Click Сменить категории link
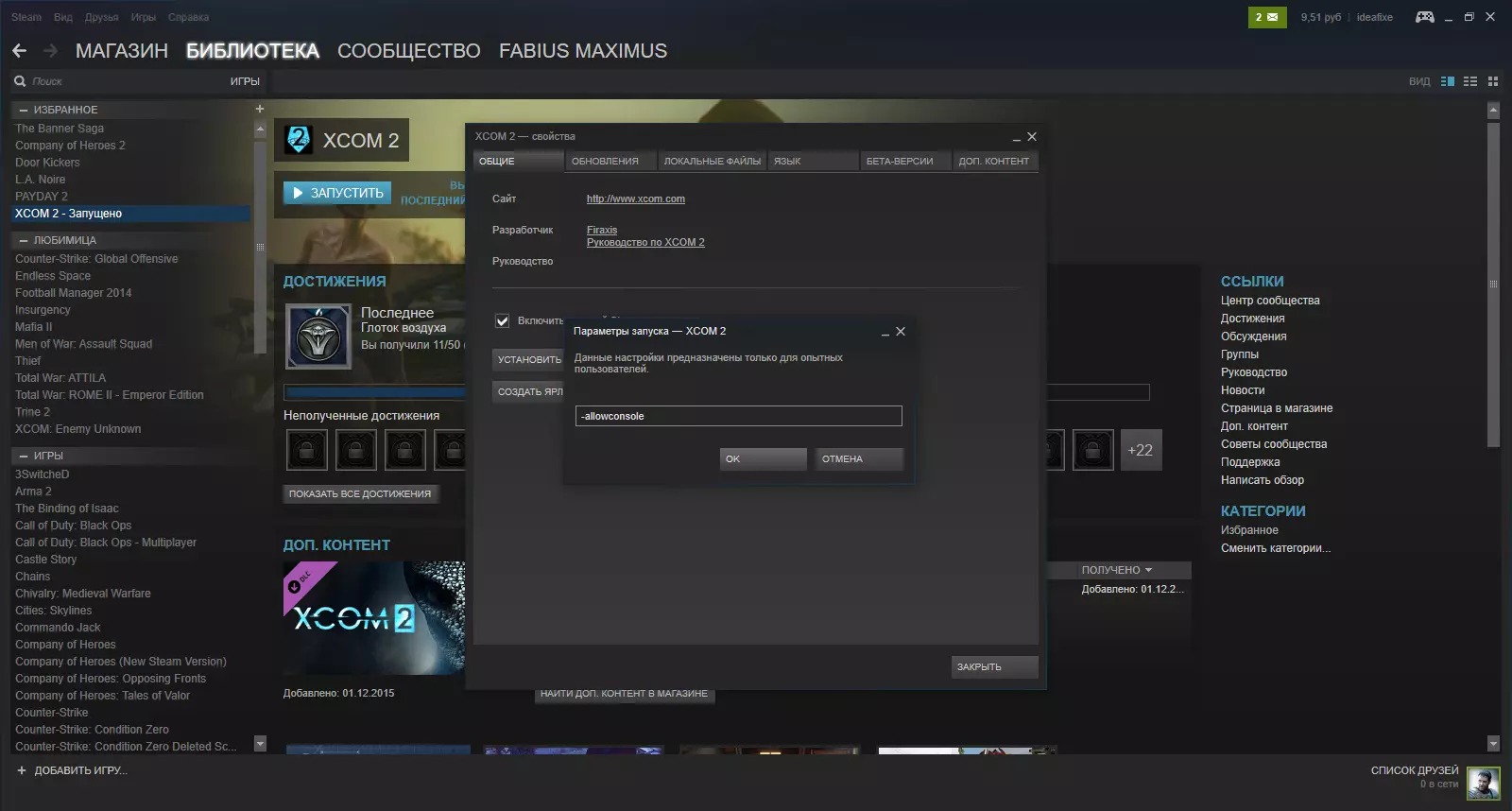The image size is (1512, 811). tap(1276, 548)
